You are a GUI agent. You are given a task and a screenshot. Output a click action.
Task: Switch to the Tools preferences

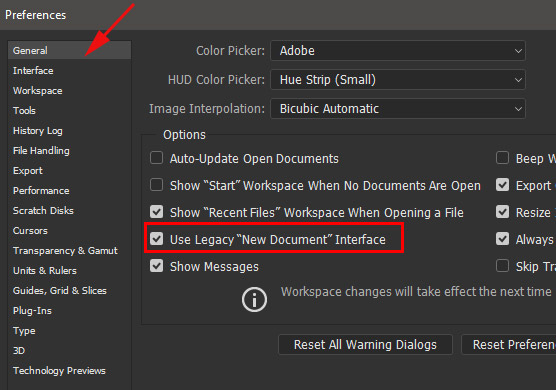tap(24, 111)
